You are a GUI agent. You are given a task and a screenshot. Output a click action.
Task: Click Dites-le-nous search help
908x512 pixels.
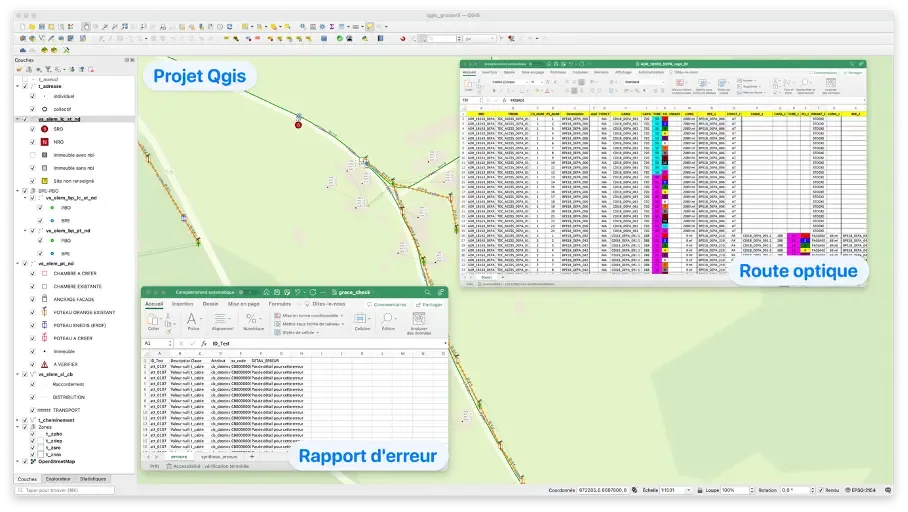coord(325,304)
